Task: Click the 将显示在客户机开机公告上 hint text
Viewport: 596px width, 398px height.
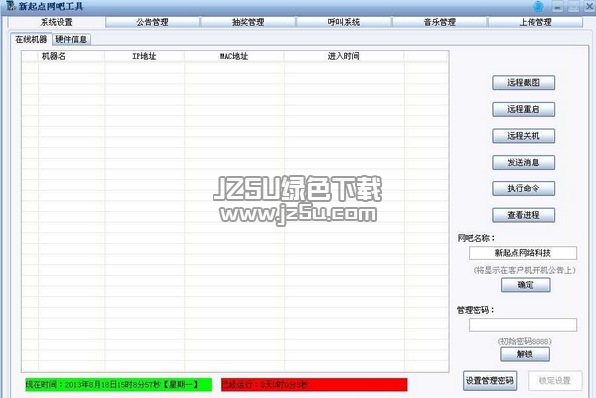Action: [x=525, y=270]
